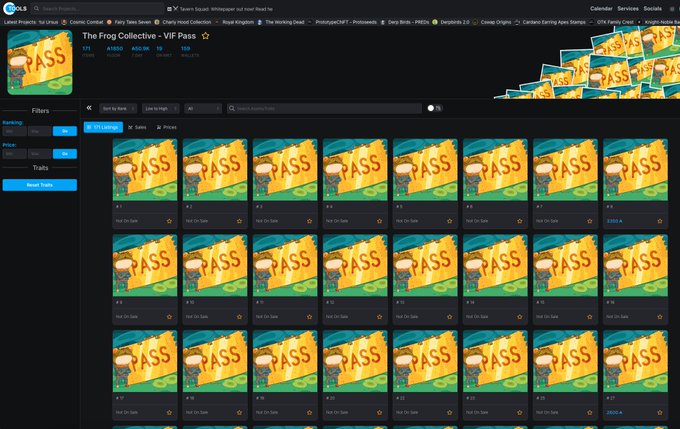Open Fairy Tales Seven project link
The image size is (680, 429).
click(x=133, y=22)
